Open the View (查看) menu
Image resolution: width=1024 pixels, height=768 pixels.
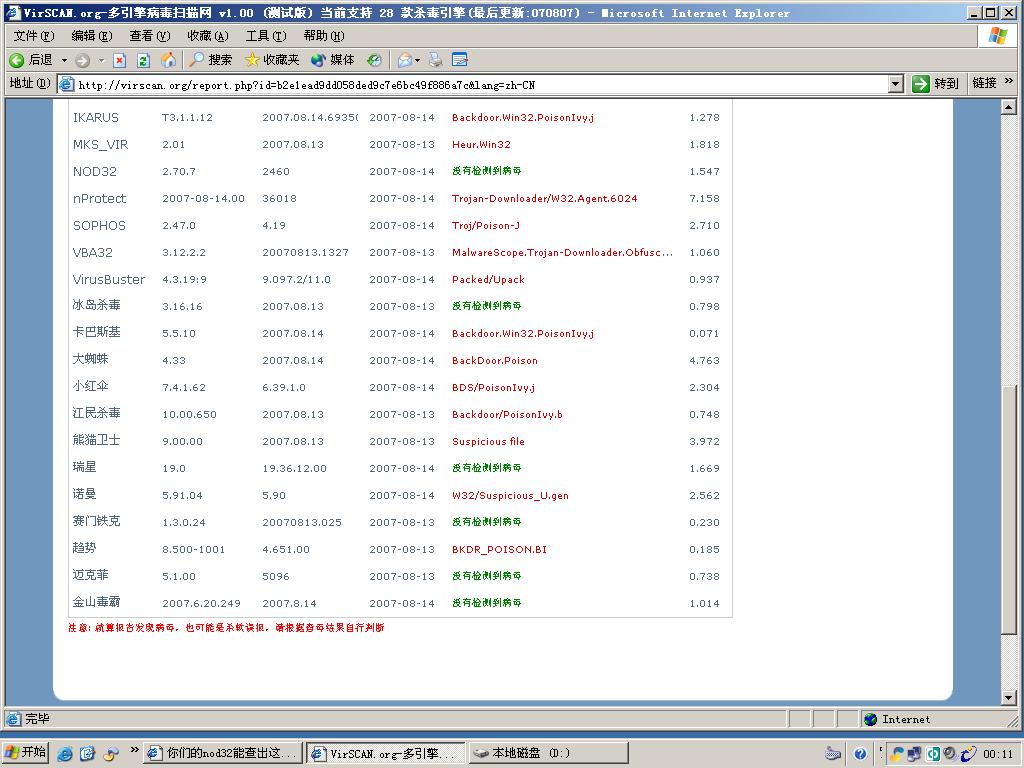tap(150, 36)
